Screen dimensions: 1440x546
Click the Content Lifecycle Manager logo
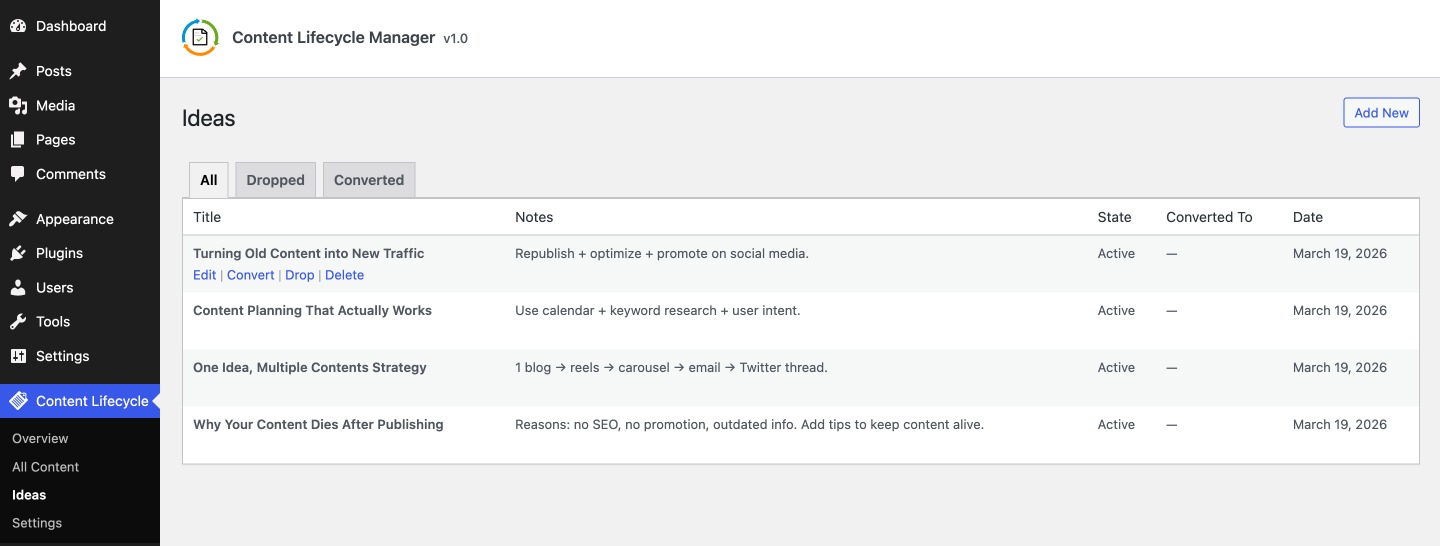(200, 38)
